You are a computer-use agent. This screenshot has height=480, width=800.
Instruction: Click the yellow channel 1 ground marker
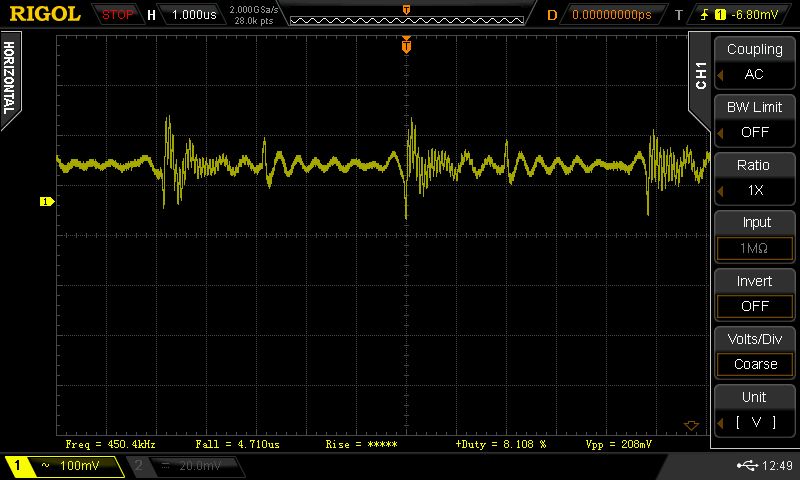point(46,201)
